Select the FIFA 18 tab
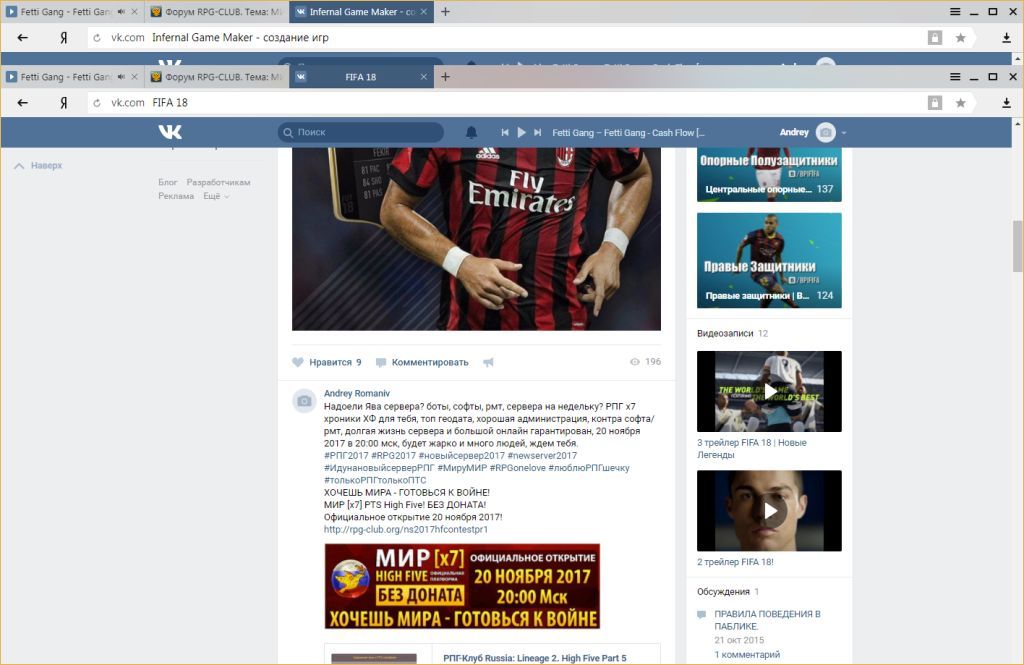The width and height of the screenshot is (1024, 665). pos(360,76)
